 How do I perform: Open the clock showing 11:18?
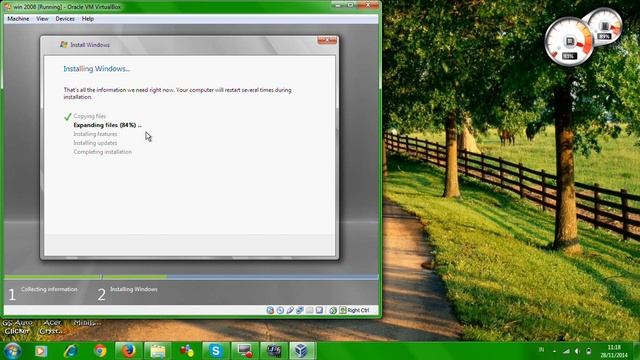tap(613, 351)
